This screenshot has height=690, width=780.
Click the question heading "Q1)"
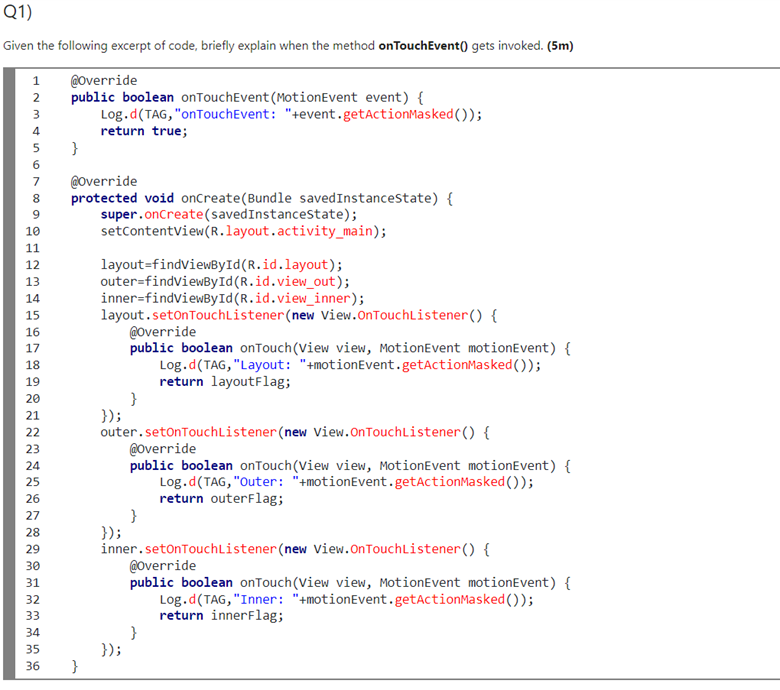17,11
